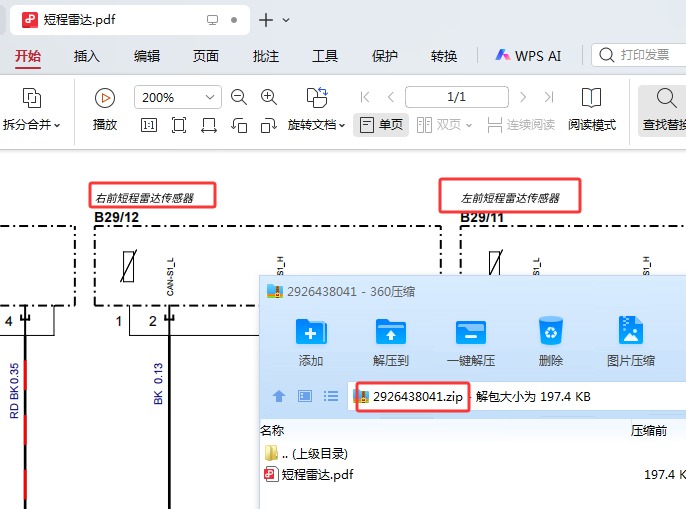Switch to the 工具 tab
Image resolution: width=686 pixels, height=509 pixels.
325,56
